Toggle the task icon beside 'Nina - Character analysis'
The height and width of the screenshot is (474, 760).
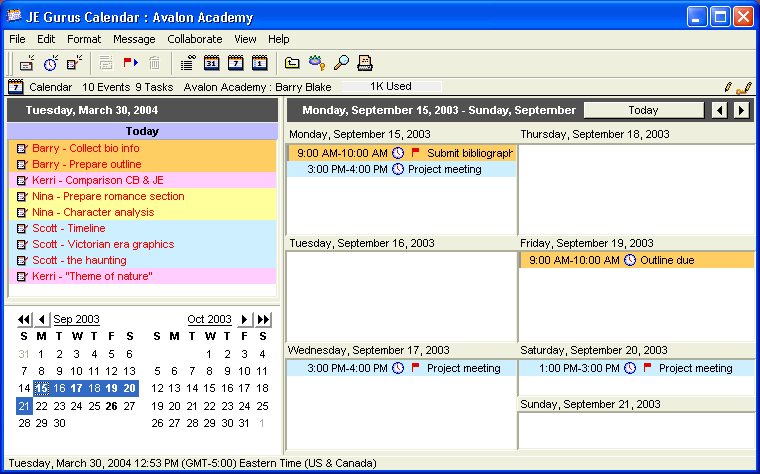22,212
